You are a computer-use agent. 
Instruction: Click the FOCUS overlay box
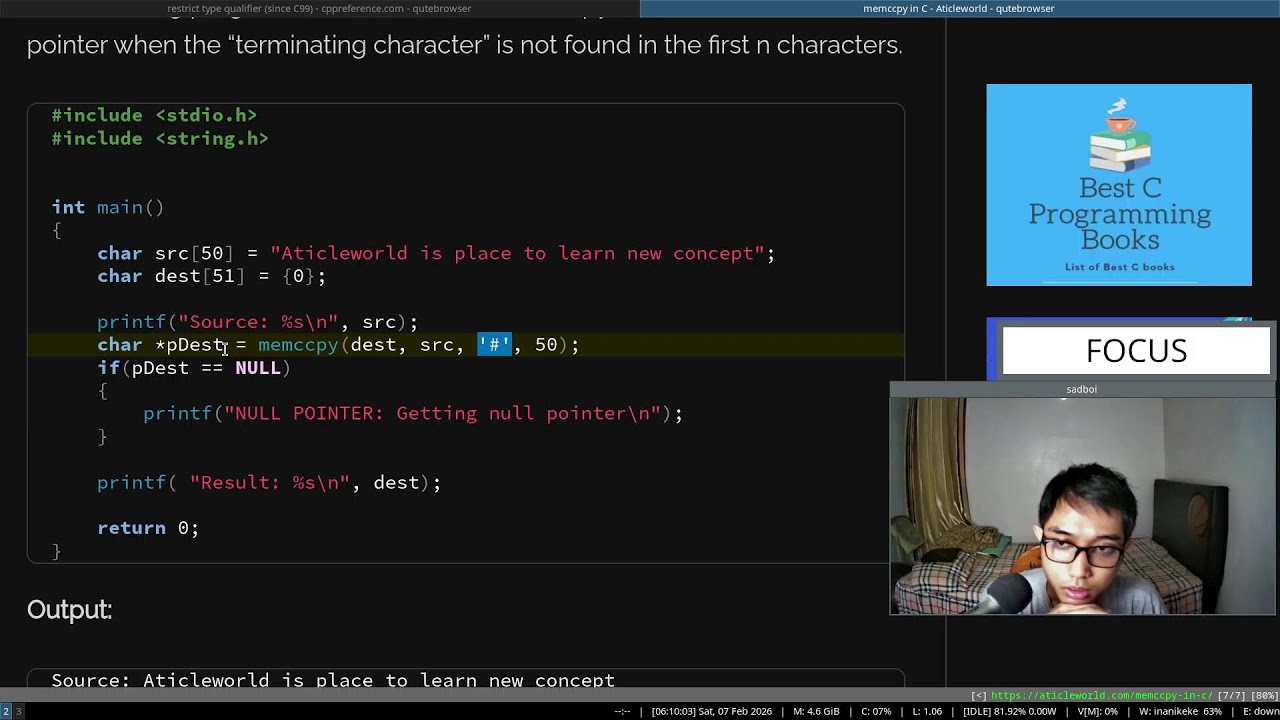pos(1136,351)
